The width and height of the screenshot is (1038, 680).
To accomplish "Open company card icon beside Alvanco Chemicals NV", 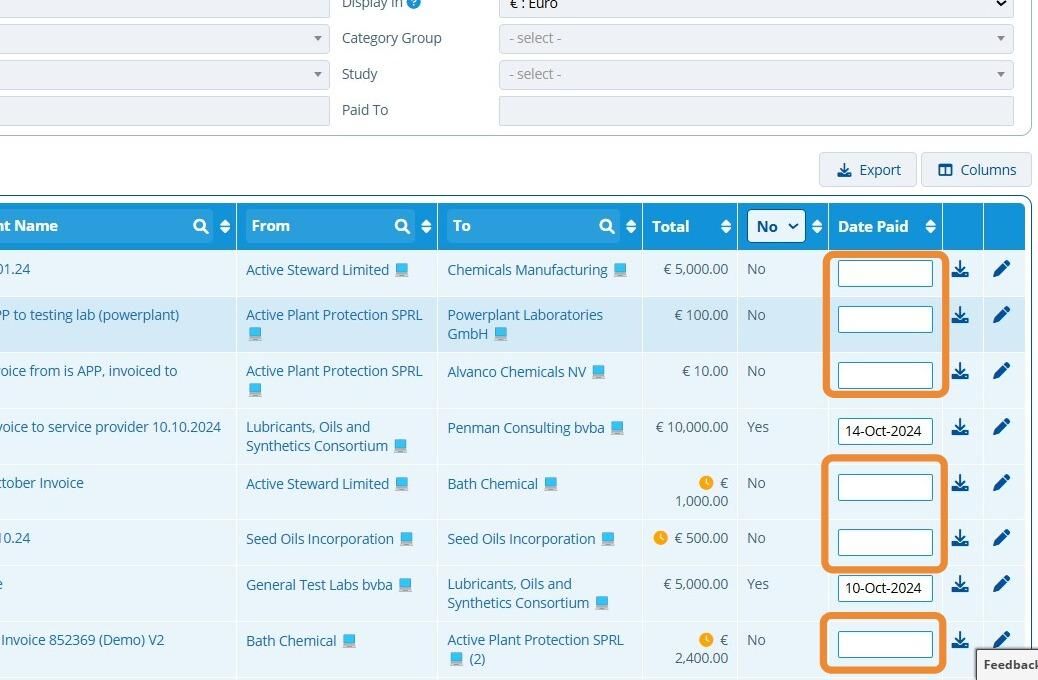I will pos(598,371).
